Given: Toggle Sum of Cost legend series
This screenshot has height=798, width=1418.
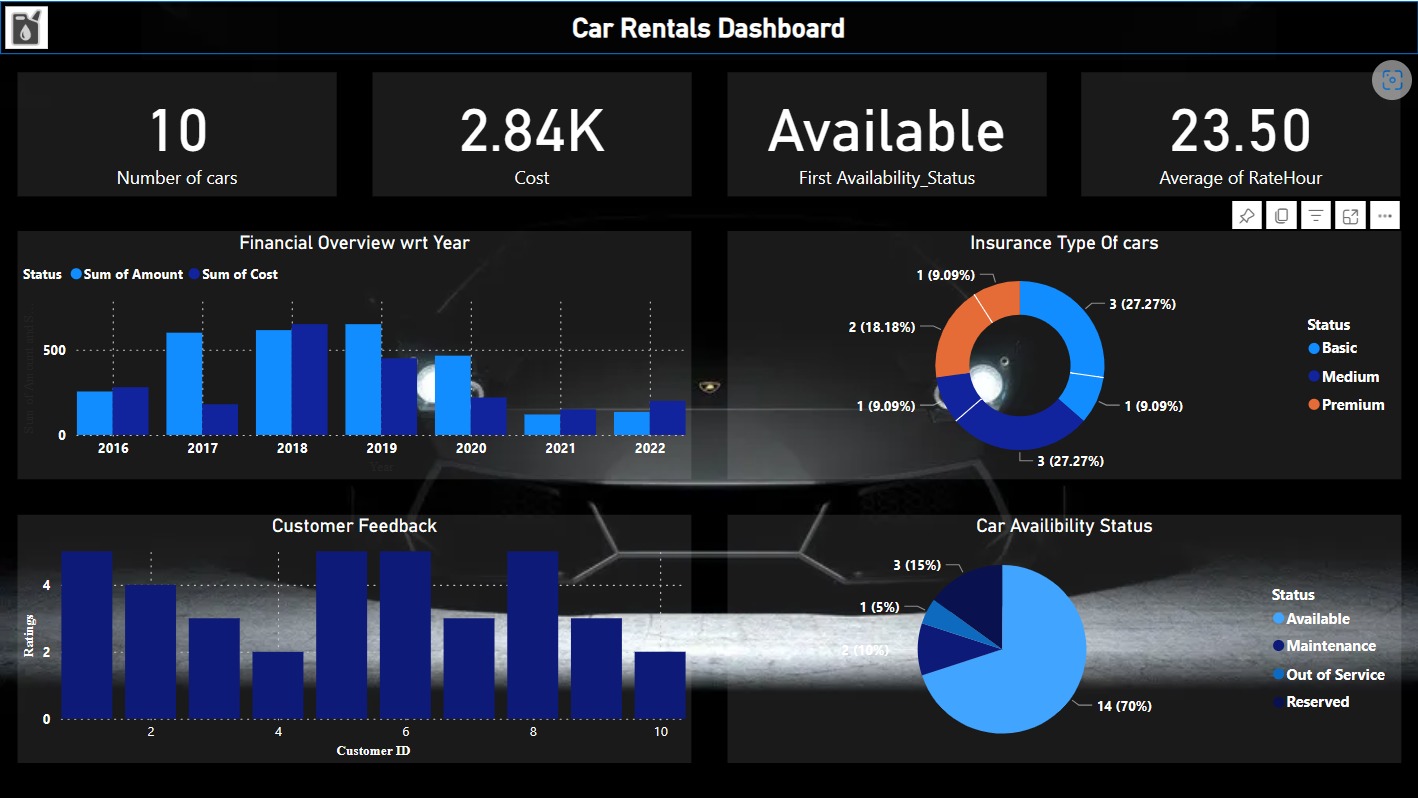Looking at the screenshot, I should coord(239,274).
